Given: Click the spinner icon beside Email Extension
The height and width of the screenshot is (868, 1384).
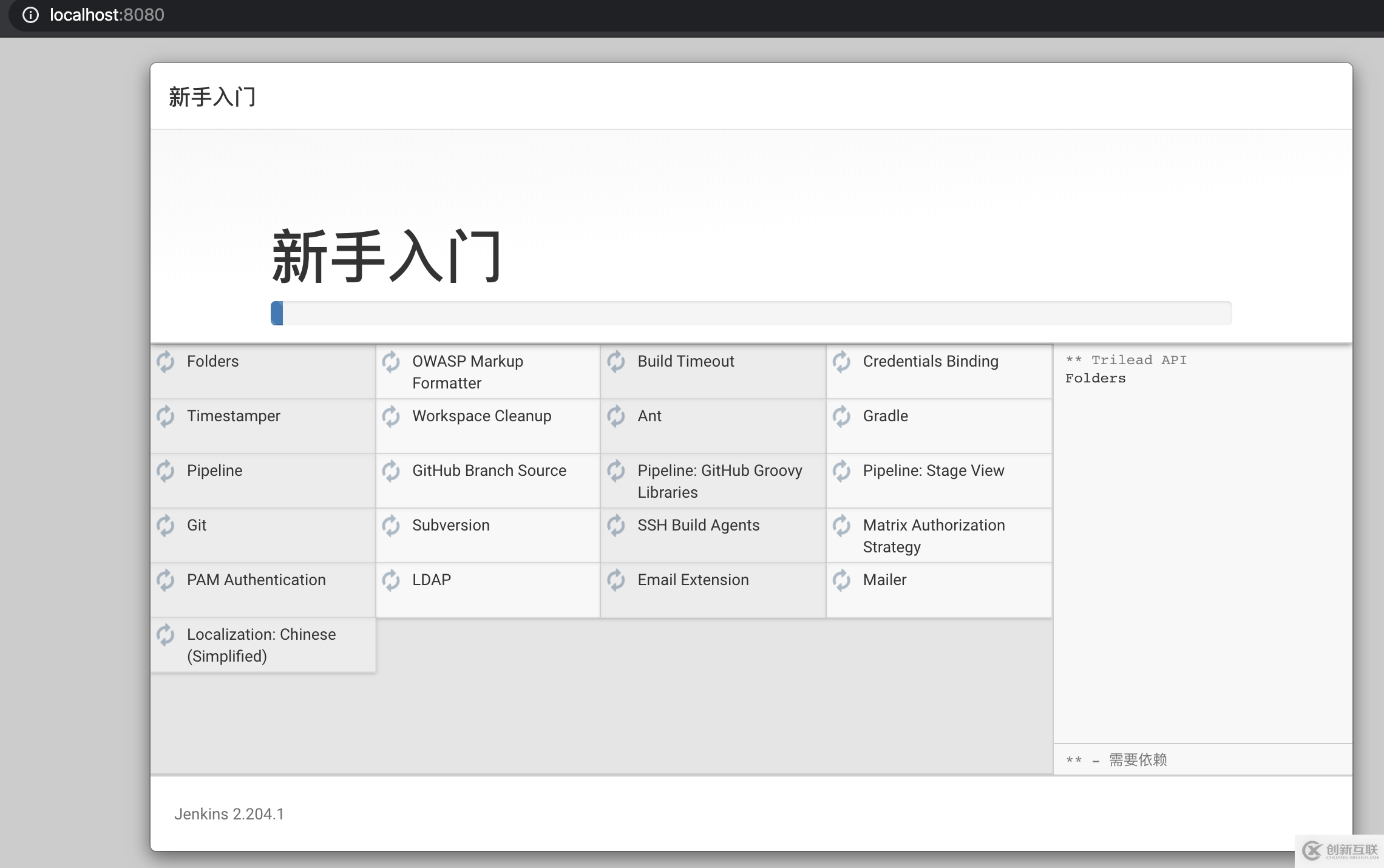Looking at the screenshot, I should click(x=616, y=580).
